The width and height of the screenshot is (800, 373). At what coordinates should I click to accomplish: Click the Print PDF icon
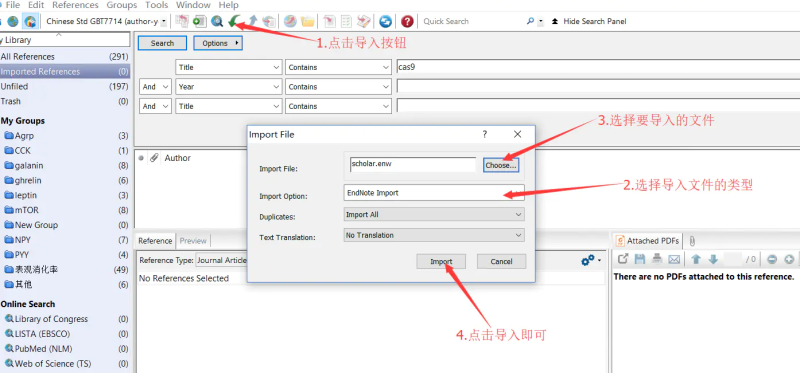(x=657, y=259)
